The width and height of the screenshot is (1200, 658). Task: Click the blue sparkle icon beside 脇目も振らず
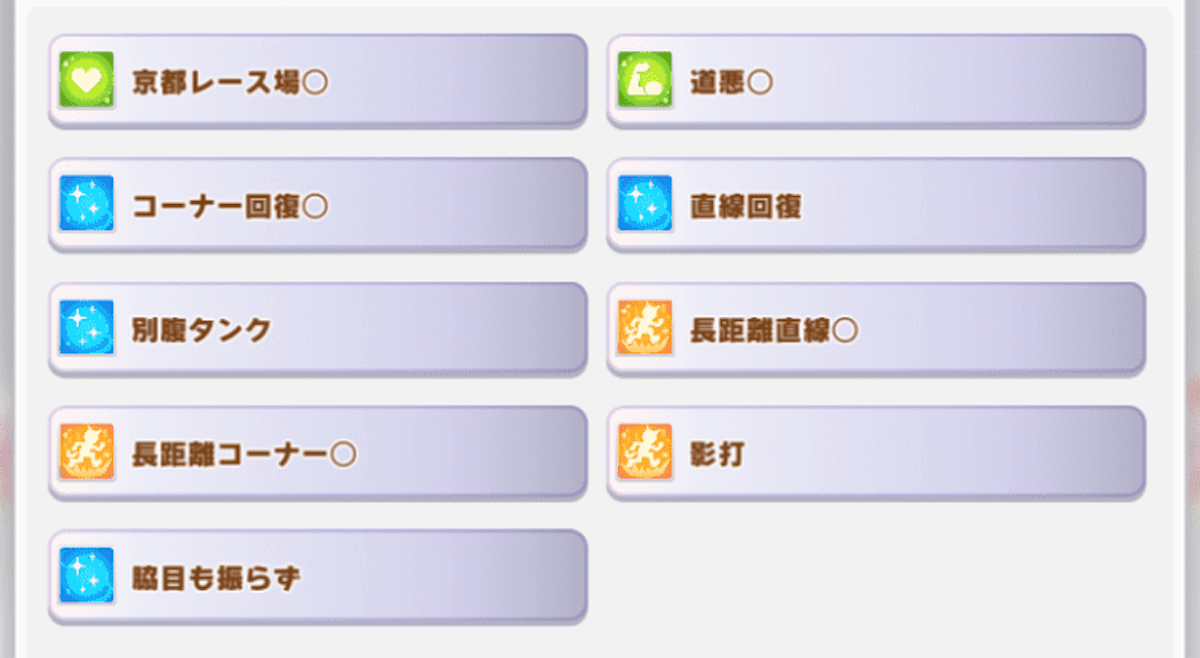point(86,576)
